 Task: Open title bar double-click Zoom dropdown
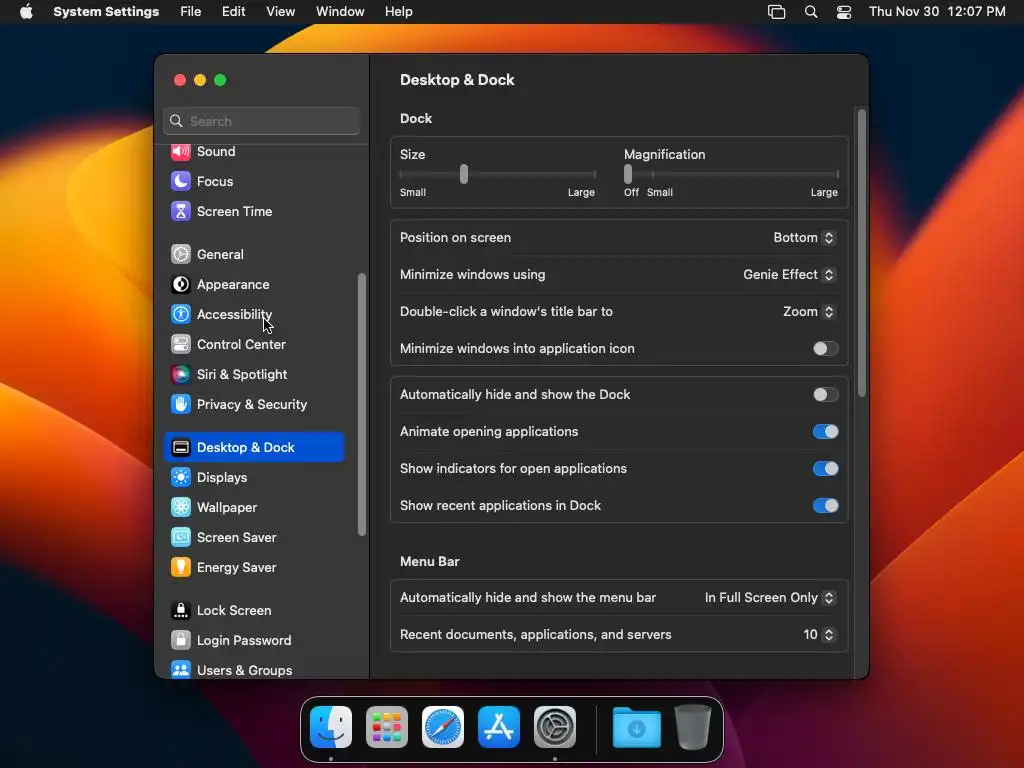click(x=809, y=312)
